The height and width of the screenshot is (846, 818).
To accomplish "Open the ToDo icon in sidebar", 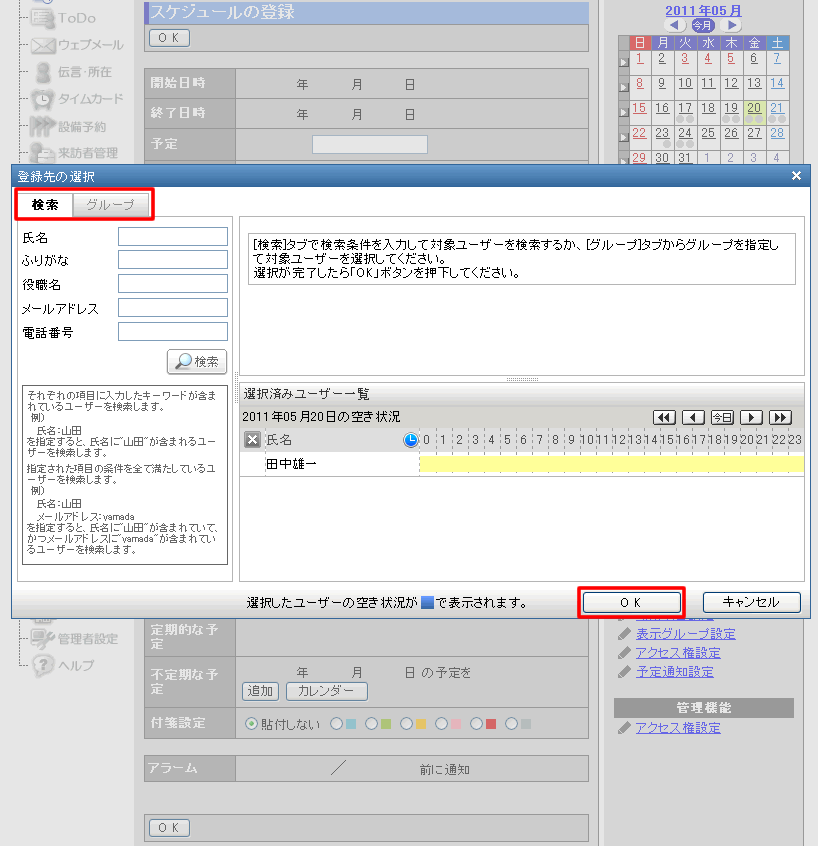I will pos(43,19).
